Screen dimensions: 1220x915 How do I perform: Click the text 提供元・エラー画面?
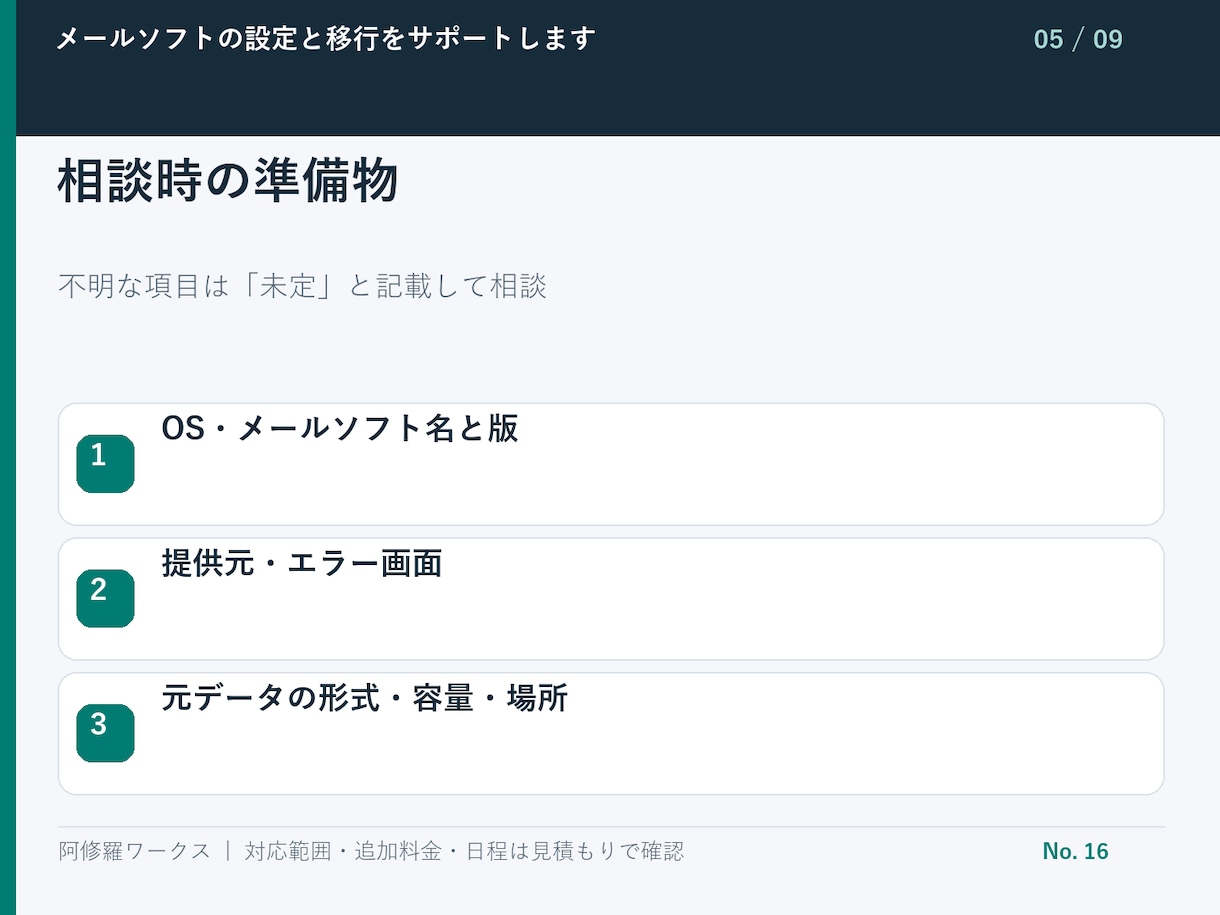click(x=302, y=563)
